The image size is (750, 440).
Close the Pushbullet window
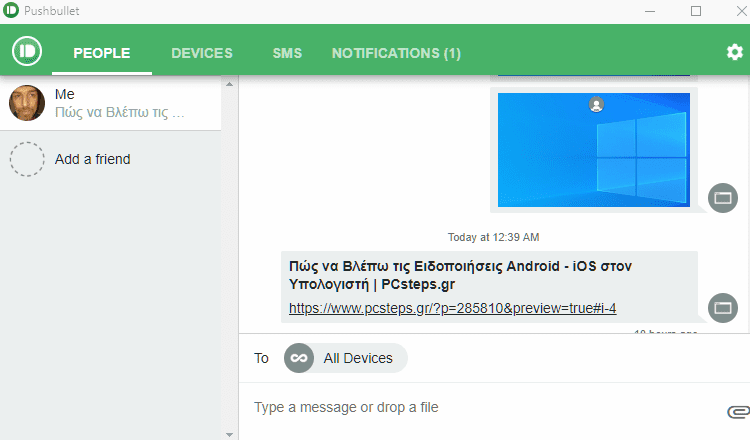point(741,11)
